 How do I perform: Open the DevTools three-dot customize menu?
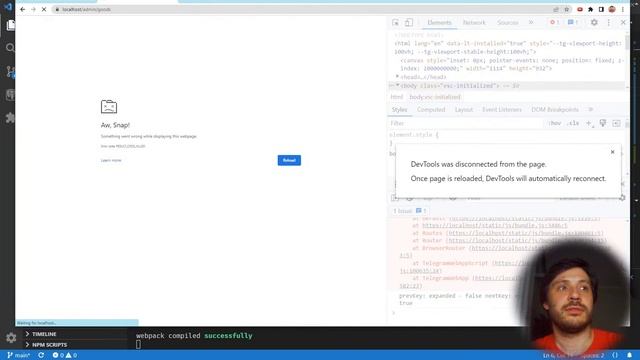coord(608,22)
